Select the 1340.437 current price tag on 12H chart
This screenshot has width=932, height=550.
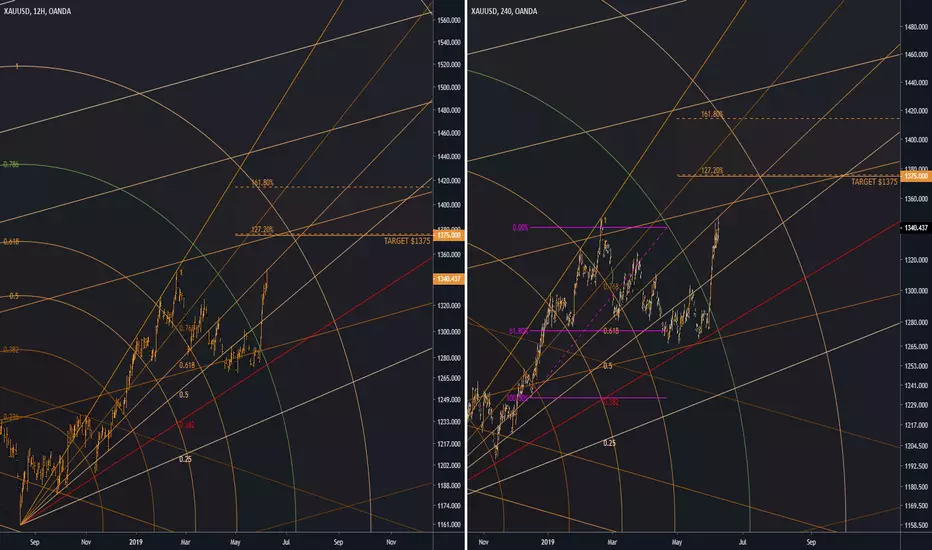pos(449,279)
